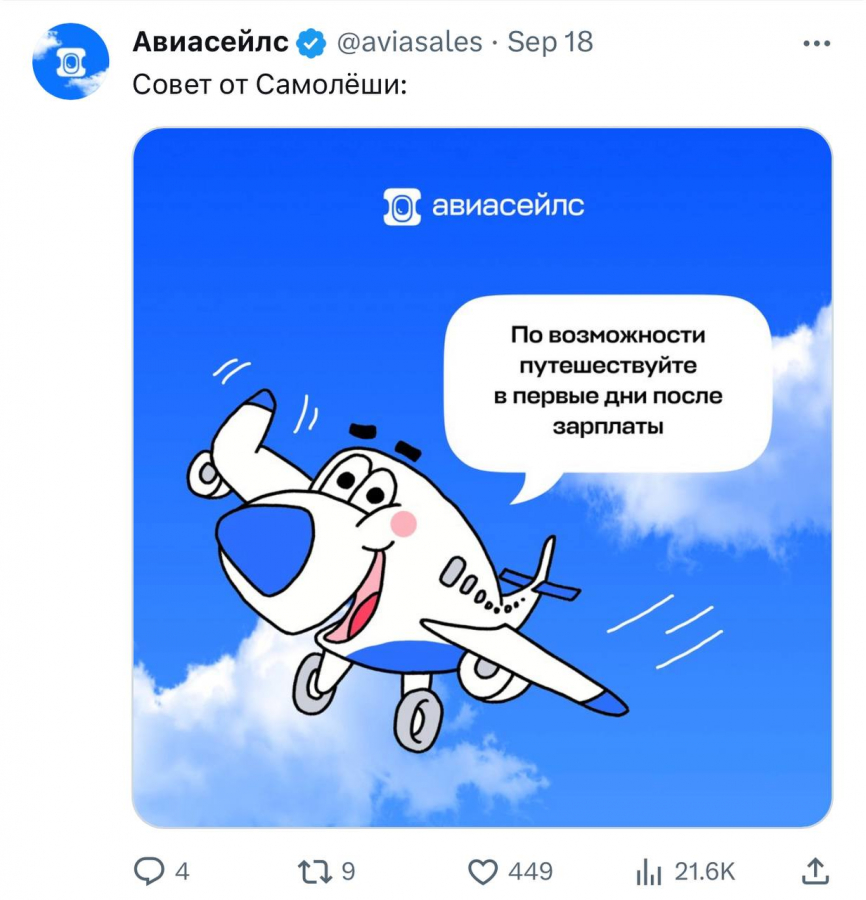866x900 pixels.
Task: Click the 21.6K views count
Action: pos(704,871)
